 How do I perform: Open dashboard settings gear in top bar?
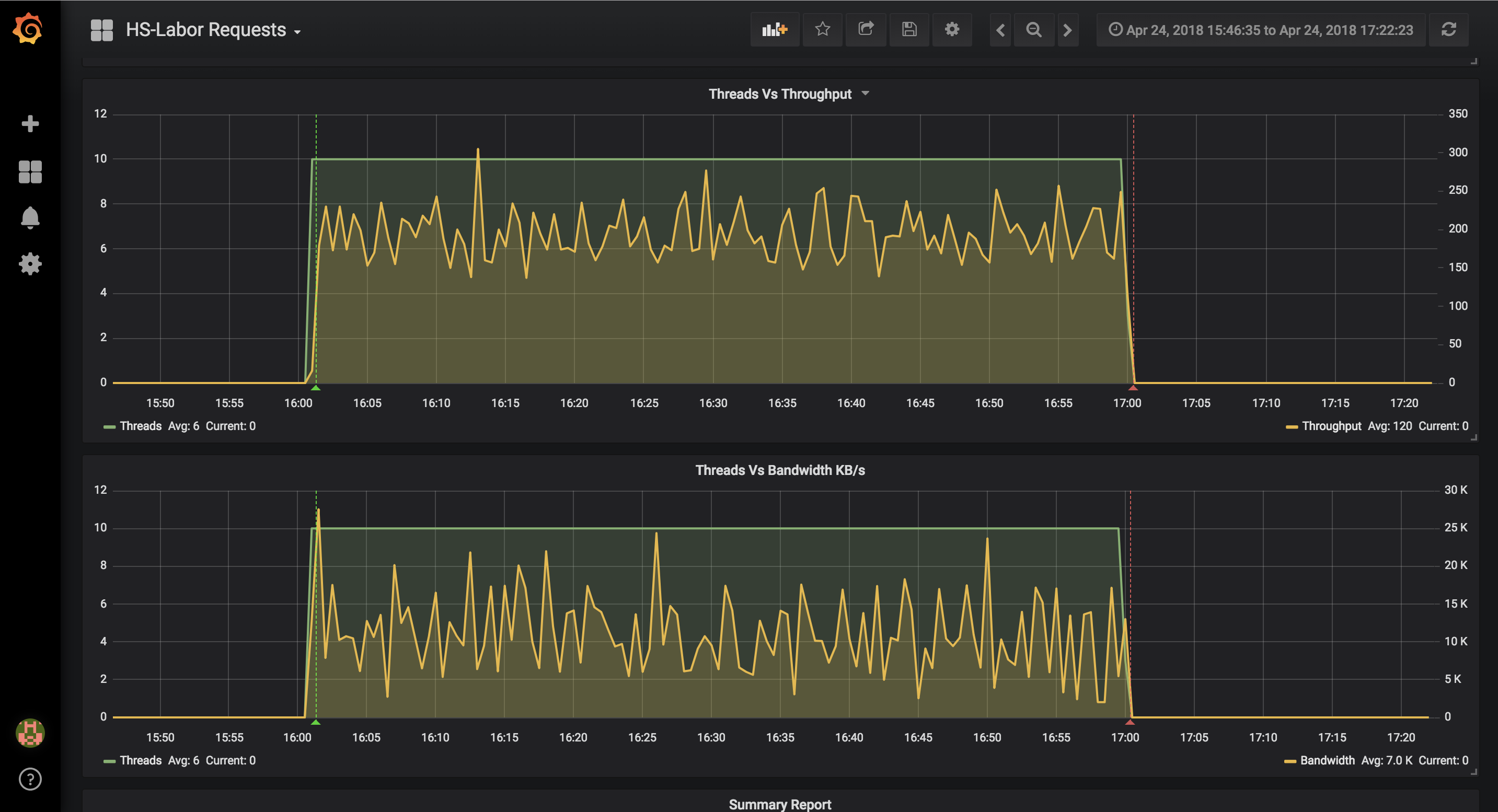click(x=952, y=30)
